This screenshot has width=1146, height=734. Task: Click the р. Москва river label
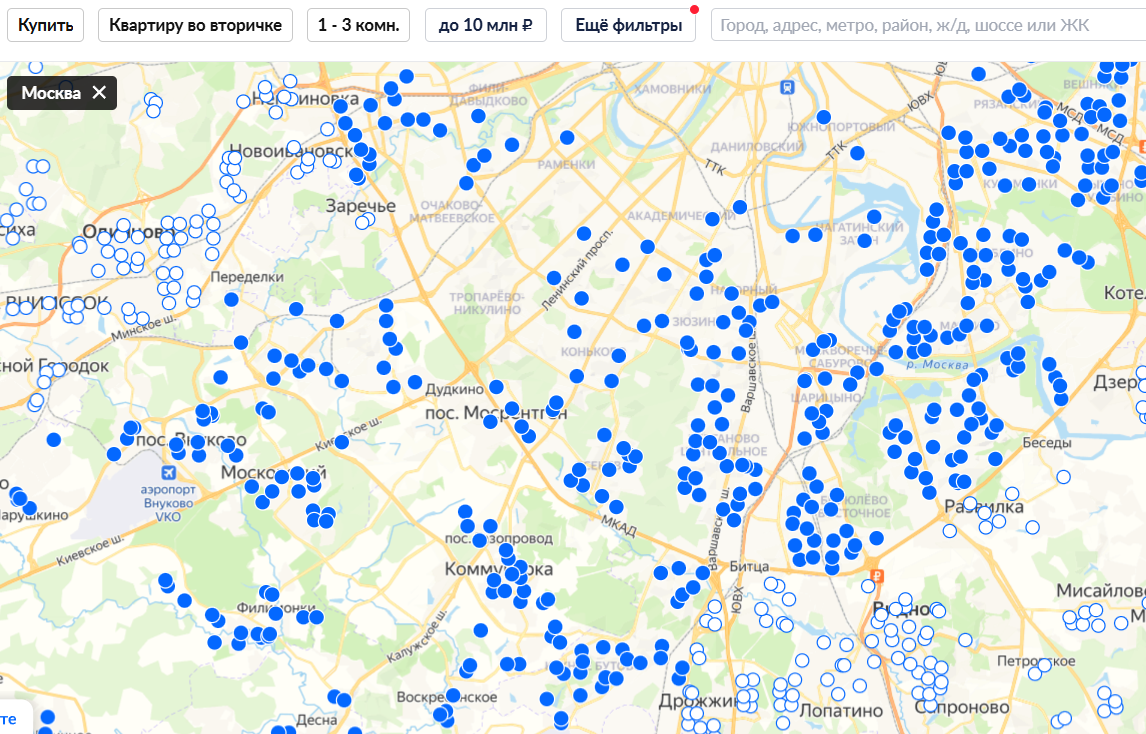tap(937, 364)
